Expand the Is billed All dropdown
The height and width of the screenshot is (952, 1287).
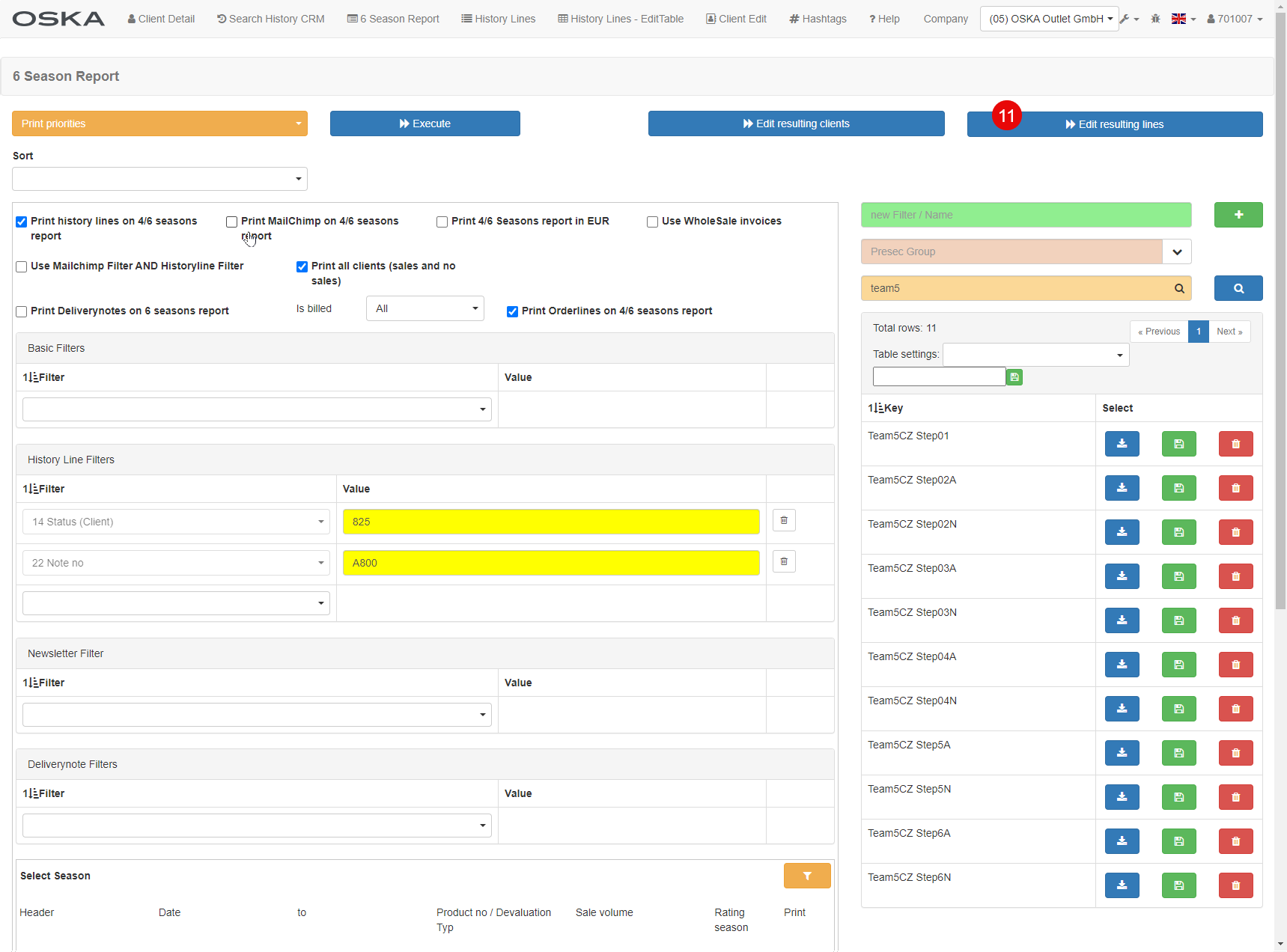pyautogui.click(x=425, y=308)
